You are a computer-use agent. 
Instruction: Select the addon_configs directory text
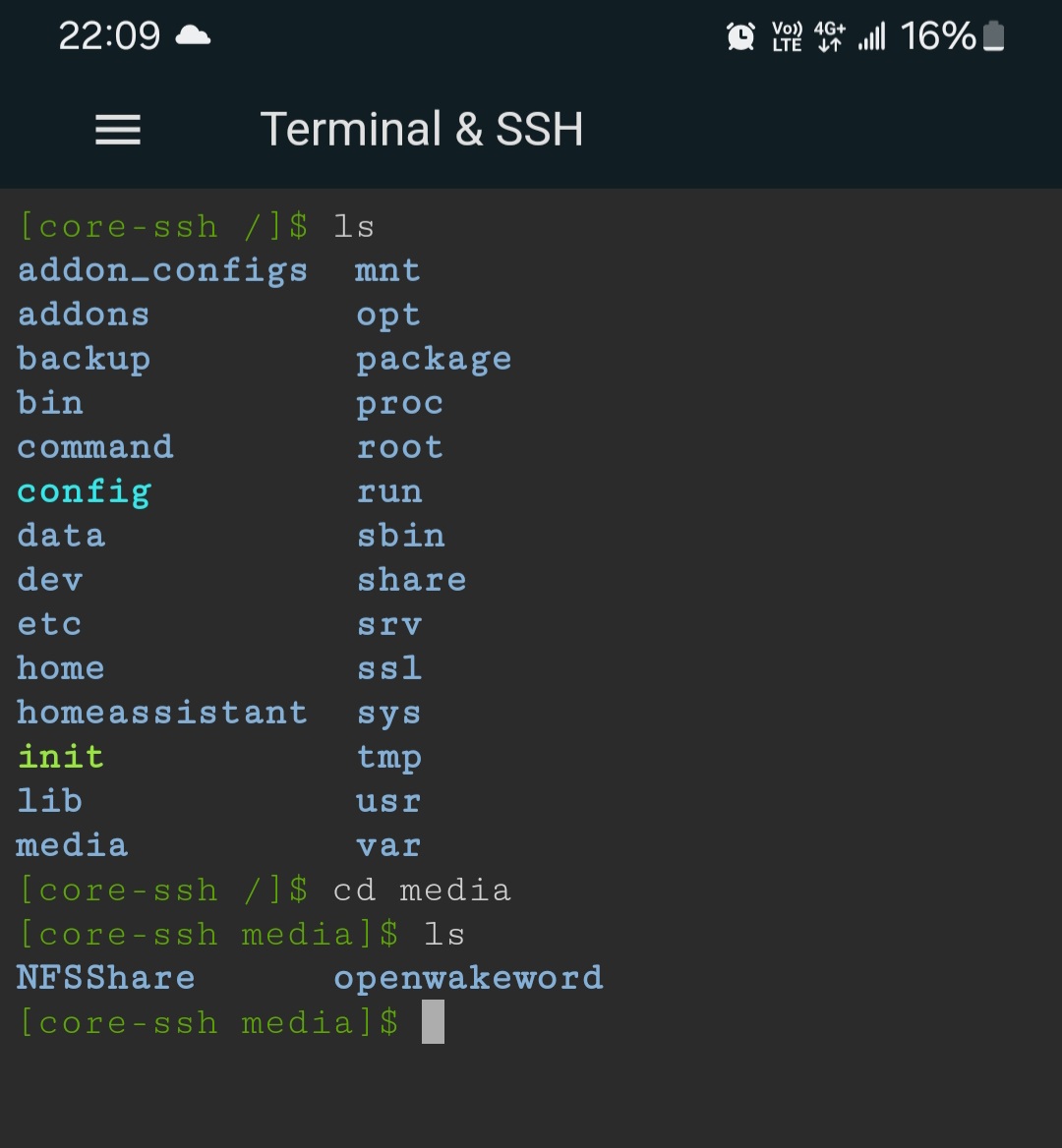pos(162,269)
